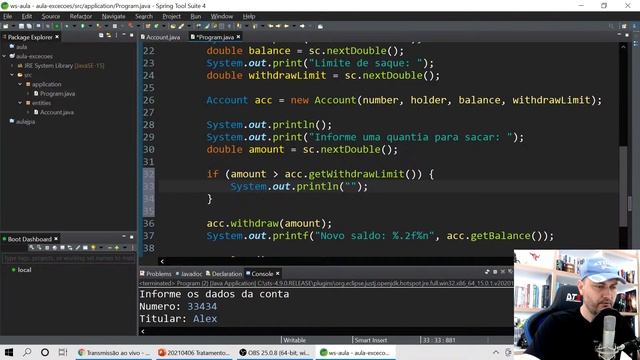640x360 pixels.
Task: Click the New Java Package toolbar icon
Action: (x=148, y=26)
